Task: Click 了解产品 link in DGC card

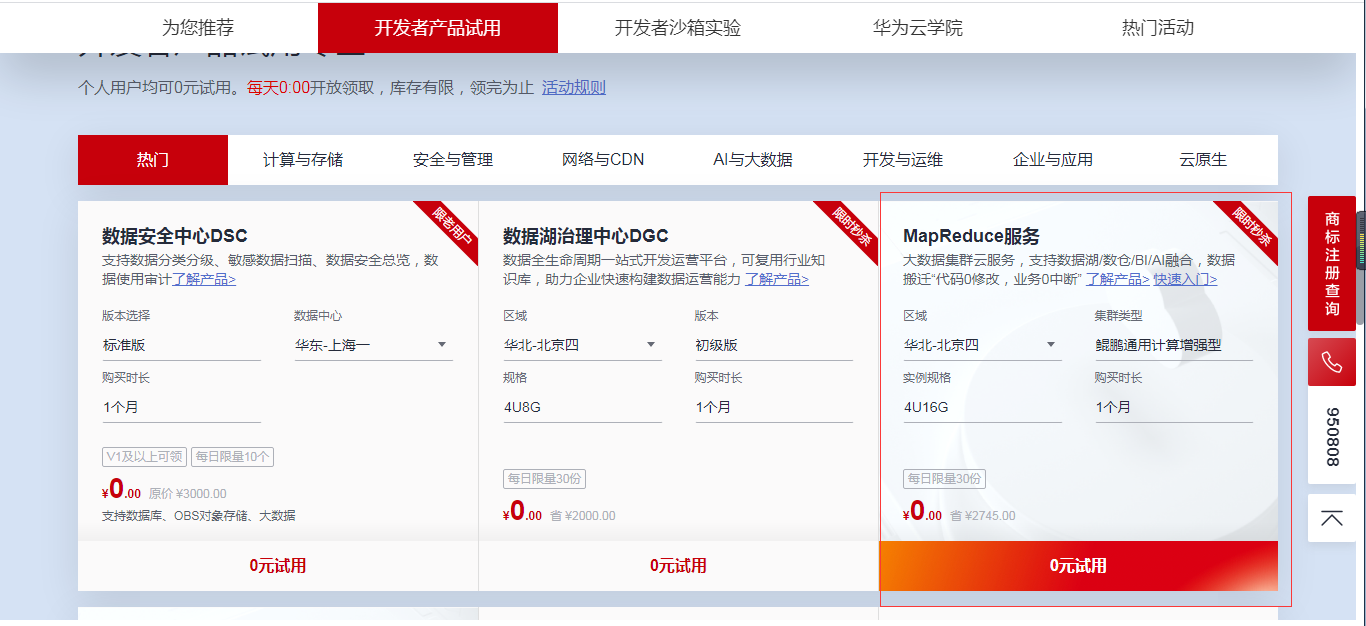Action: [777, 279]
